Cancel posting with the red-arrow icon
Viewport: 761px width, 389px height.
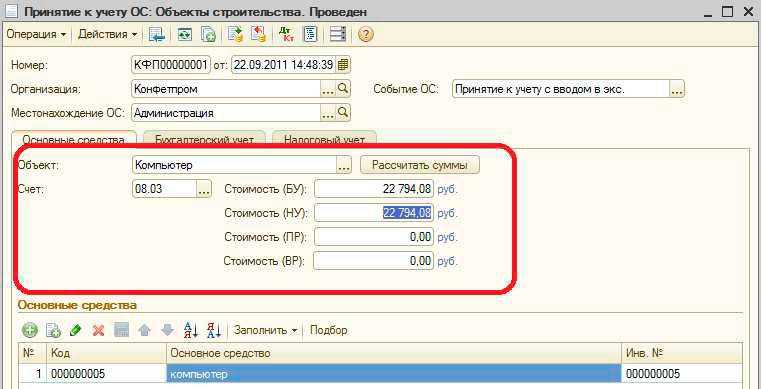[258, 34]
